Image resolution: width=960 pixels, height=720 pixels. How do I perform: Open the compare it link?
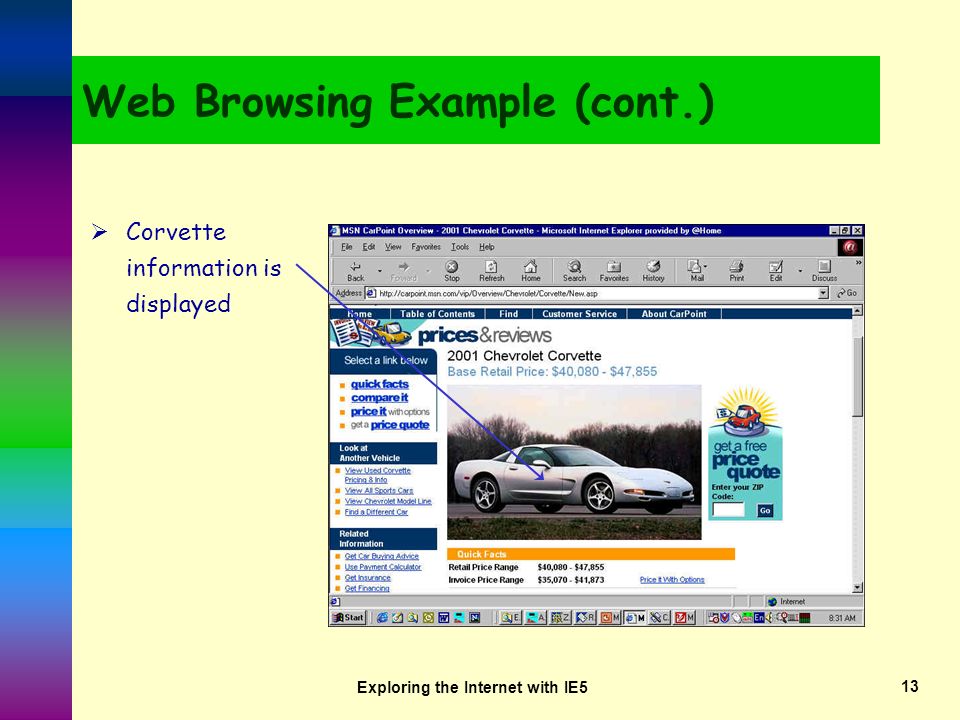click(380, 397)
